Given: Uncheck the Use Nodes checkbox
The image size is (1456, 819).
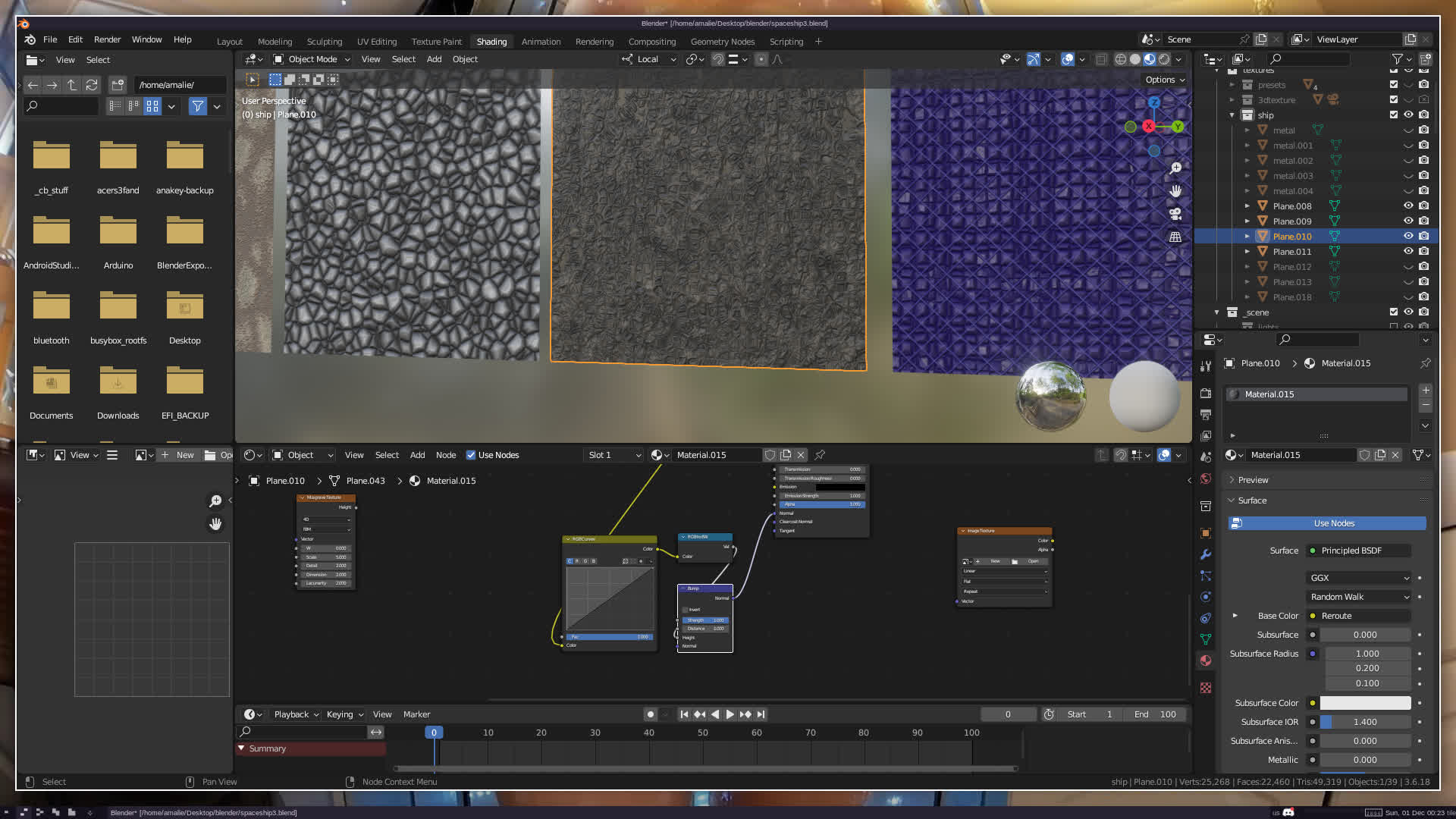Looking at the screenshot, I should [x=471, y=455].
